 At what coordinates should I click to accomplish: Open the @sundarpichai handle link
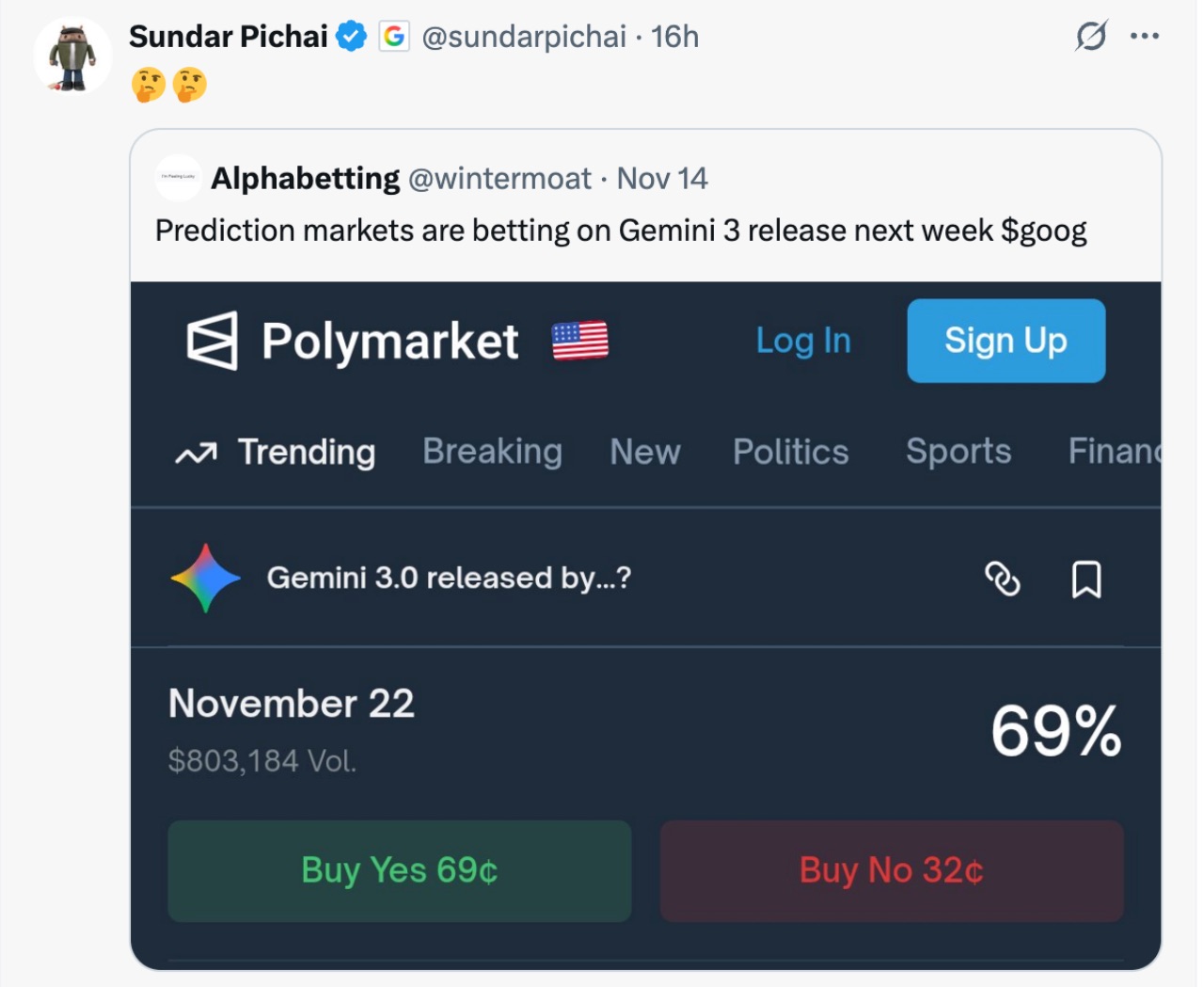[x=524, y=37]
